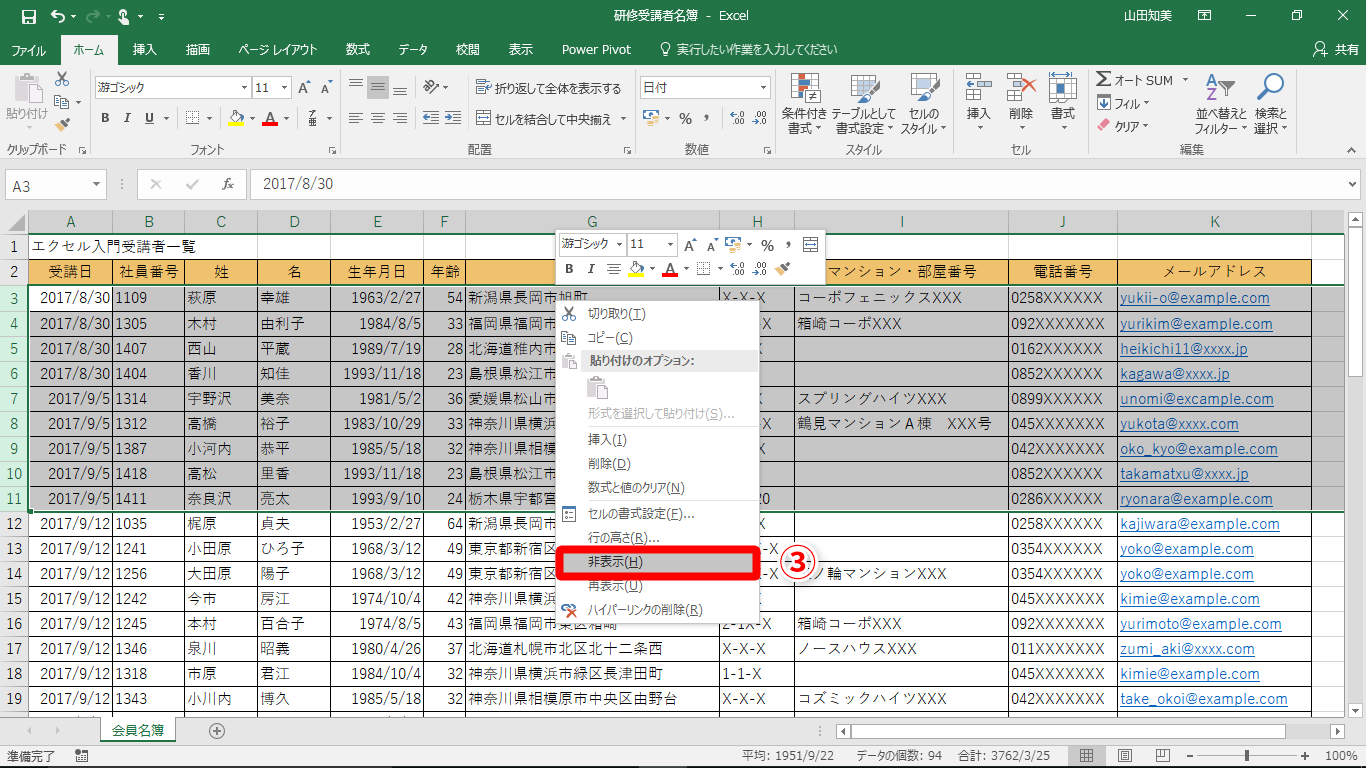The width and height of the screenshot is (1366, 768).
Task: Click the 共有 share button
Action: point(1338,49)
